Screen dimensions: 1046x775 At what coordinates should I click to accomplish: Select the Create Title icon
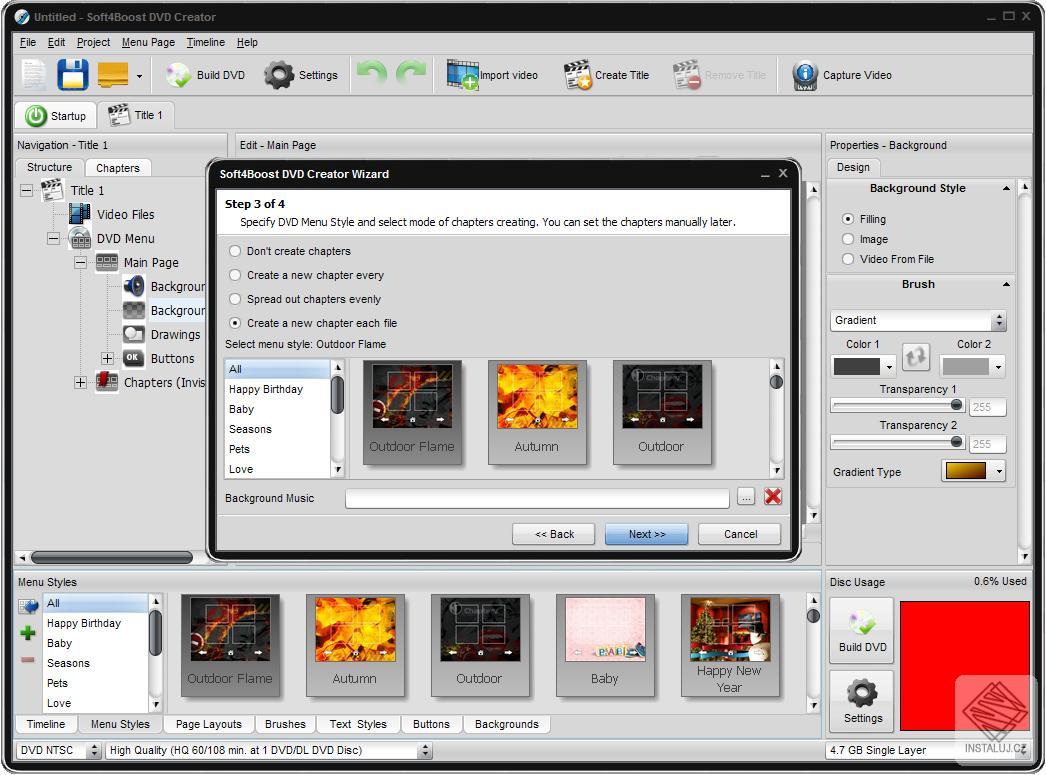(x=607, y=74)
